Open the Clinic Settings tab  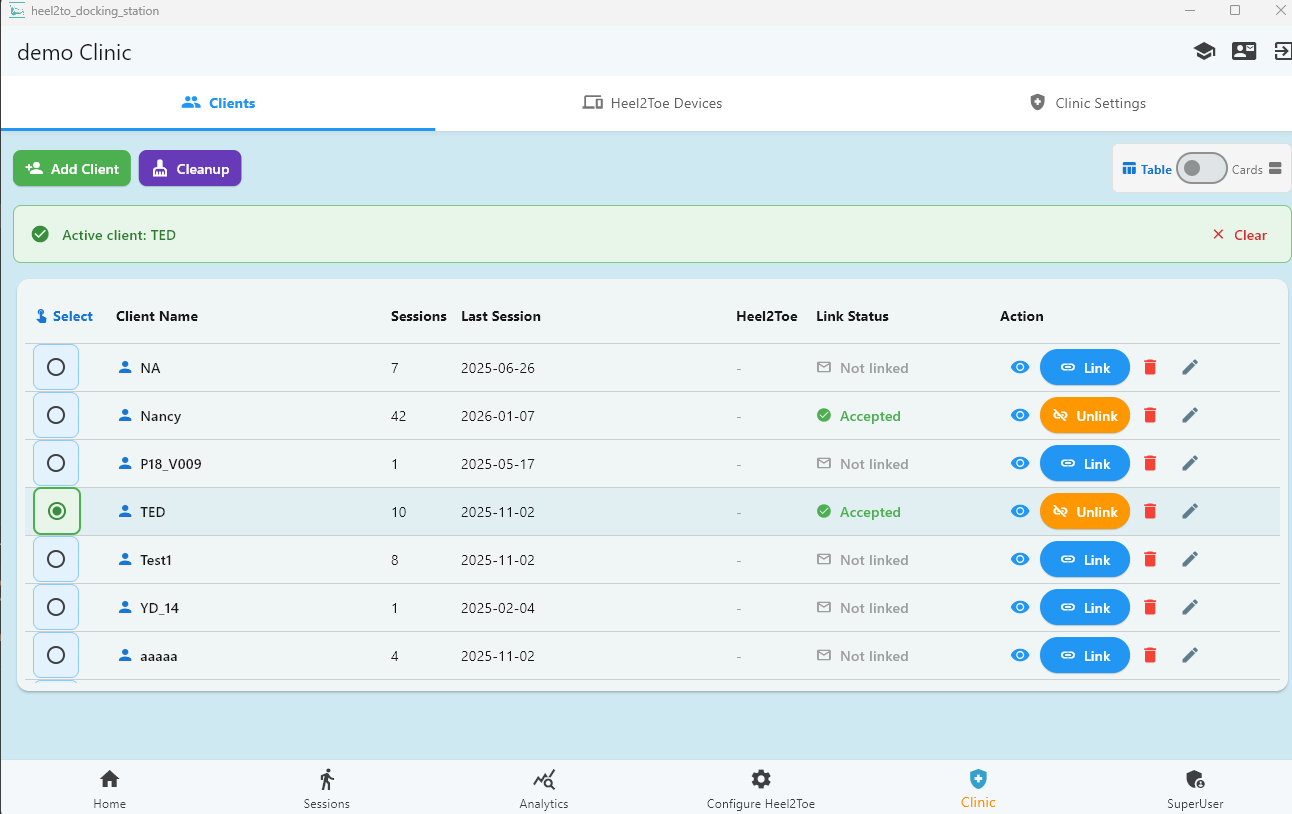(x=1087, y=103)
